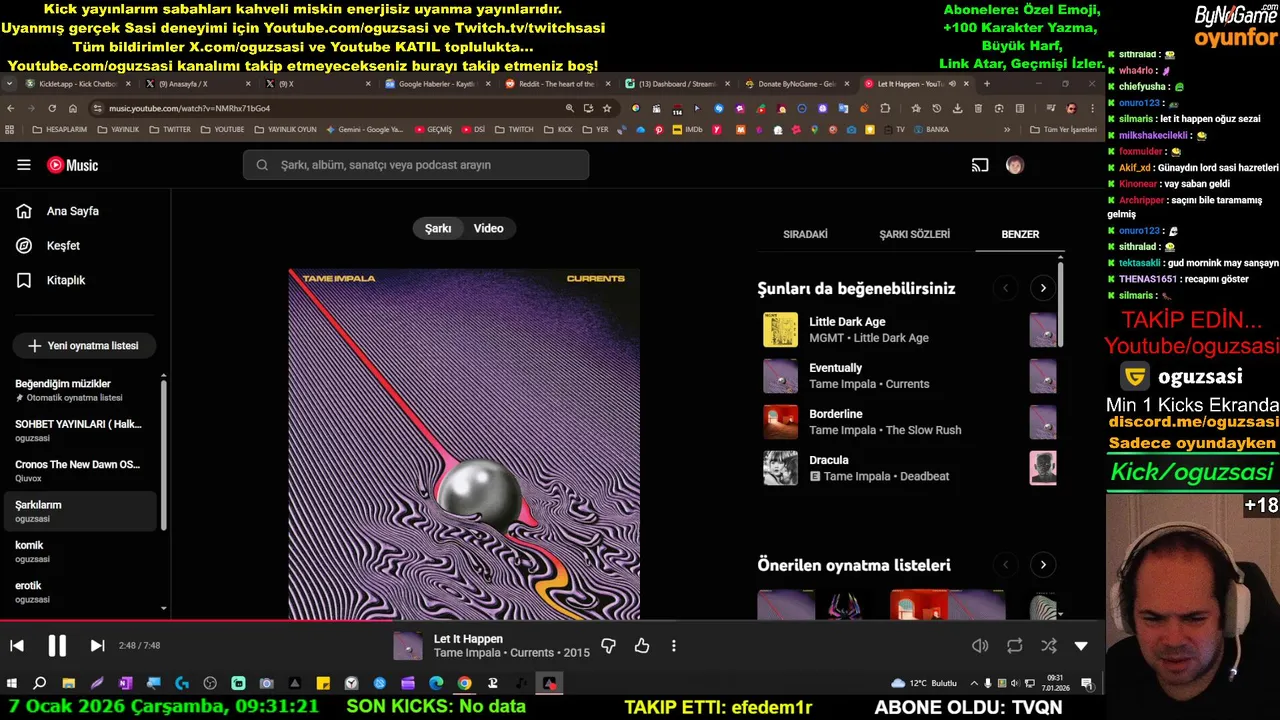Open Chrome from the taskbar
The height and width of the screenshot is (720, 1280).
(465, 683)
